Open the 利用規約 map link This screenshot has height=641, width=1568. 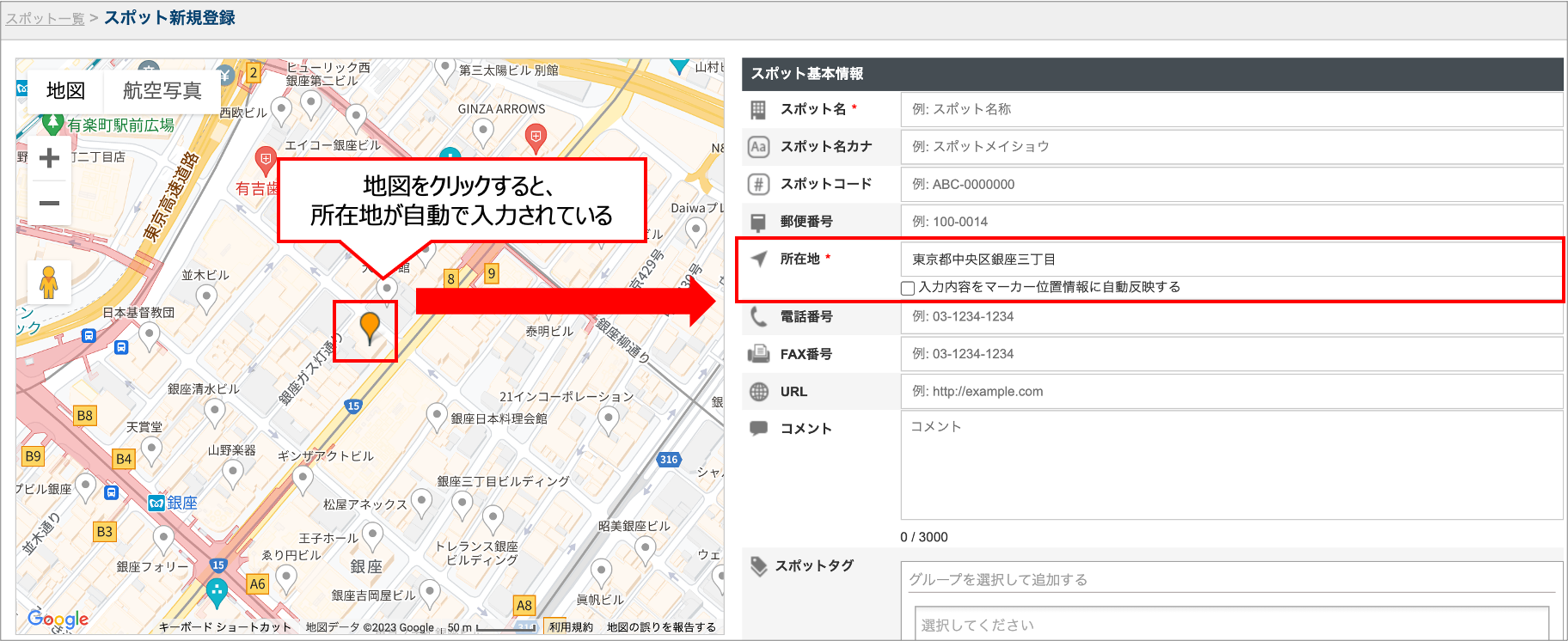571,627
